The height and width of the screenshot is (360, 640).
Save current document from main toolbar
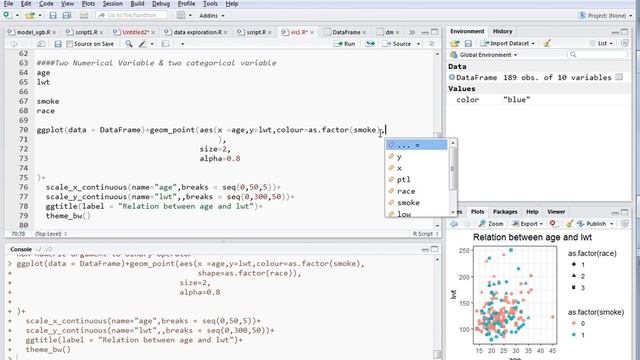click(x=53, y=16)
